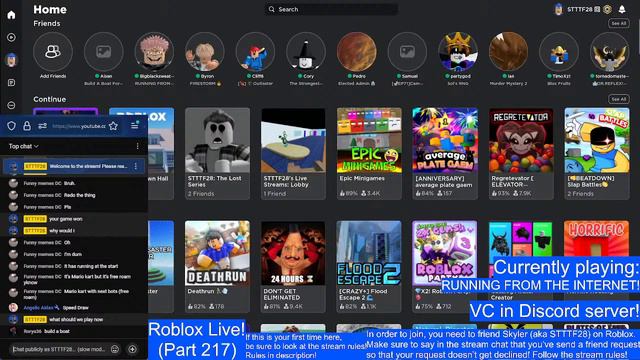The width and height of the screenshot is (640, 360).
Task: Expand the Top chat dropdown
Action: point(24,146)
